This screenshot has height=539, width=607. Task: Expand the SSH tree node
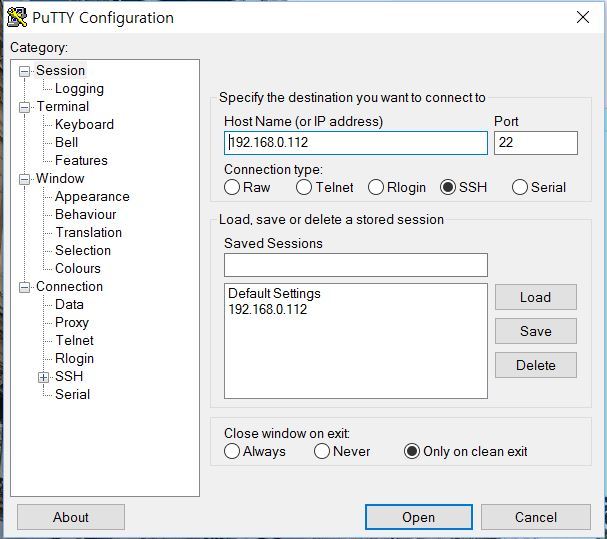[x=43, y=377]
